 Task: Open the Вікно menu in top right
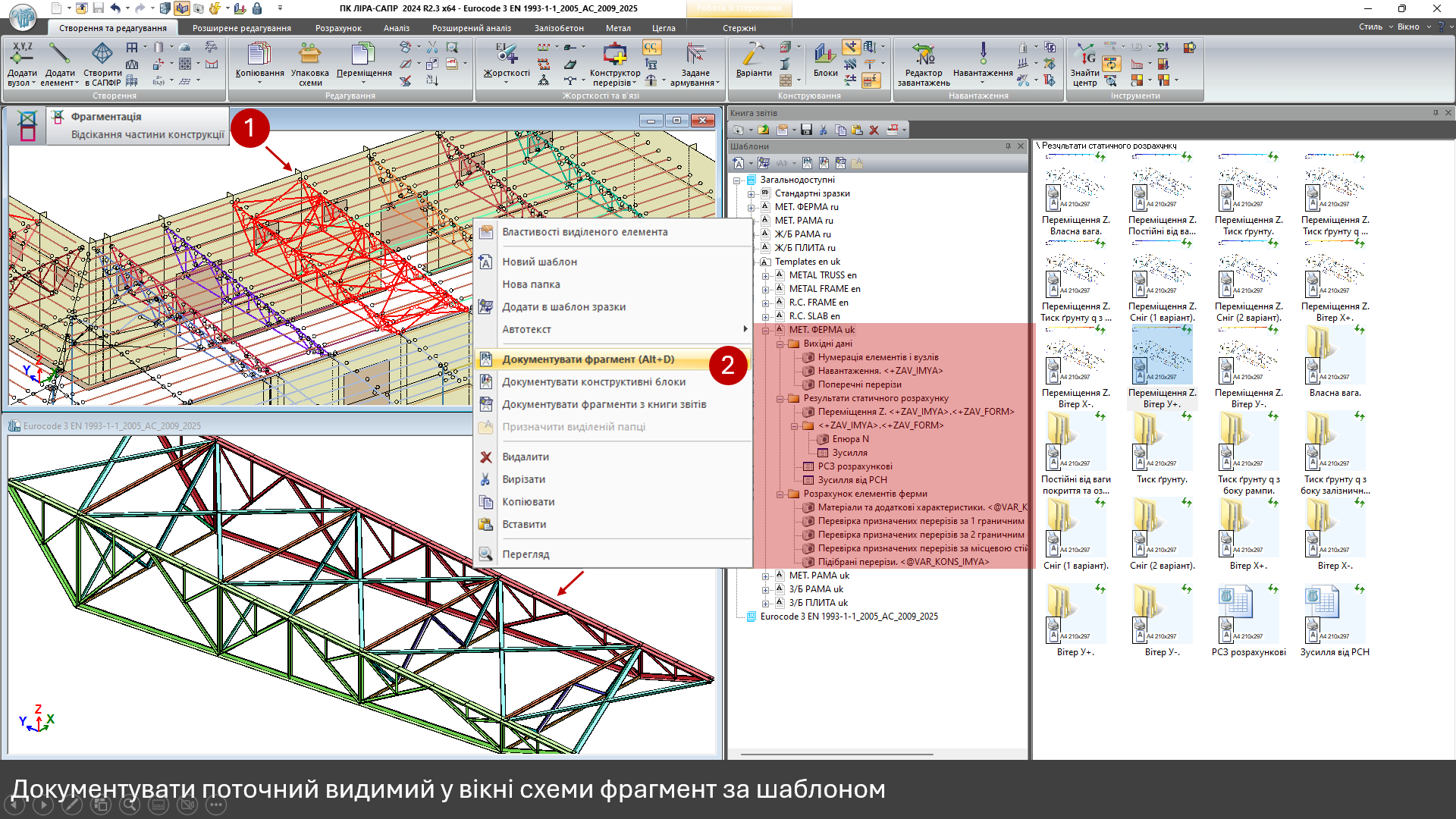[x=1408, y=27]
